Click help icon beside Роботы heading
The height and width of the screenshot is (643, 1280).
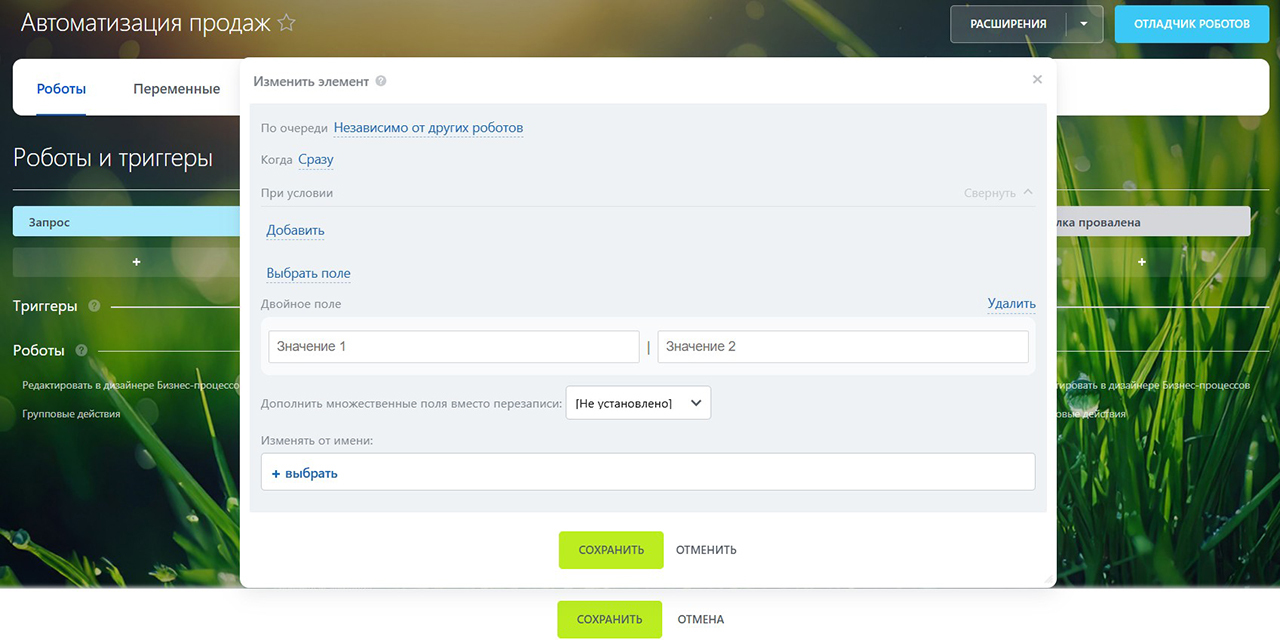click(x=81, y=350)
